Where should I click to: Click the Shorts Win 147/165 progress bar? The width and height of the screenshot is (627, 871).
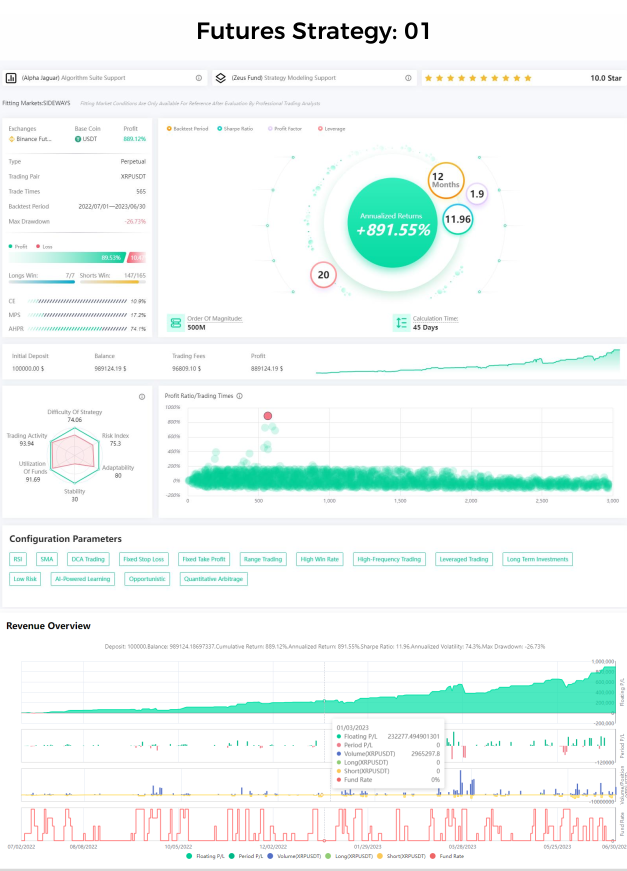pyautogui.click(x=113, y=282)
